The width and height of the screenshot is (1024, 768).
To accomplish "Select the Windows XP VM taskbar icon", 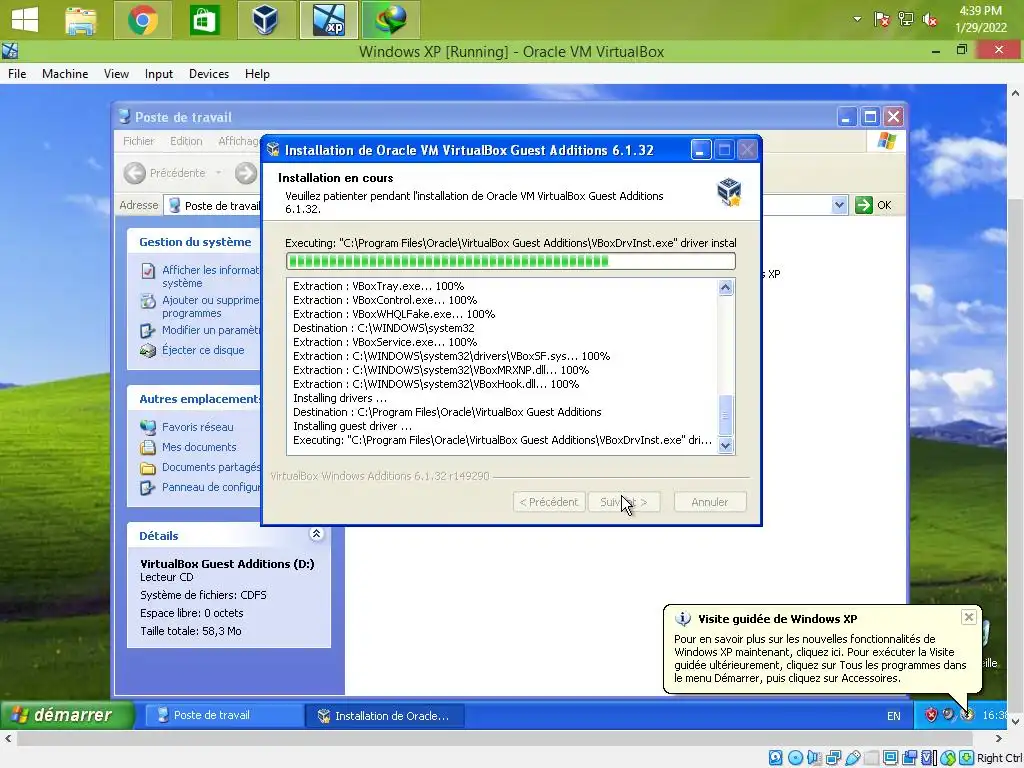I will click(x=328, y=20).
